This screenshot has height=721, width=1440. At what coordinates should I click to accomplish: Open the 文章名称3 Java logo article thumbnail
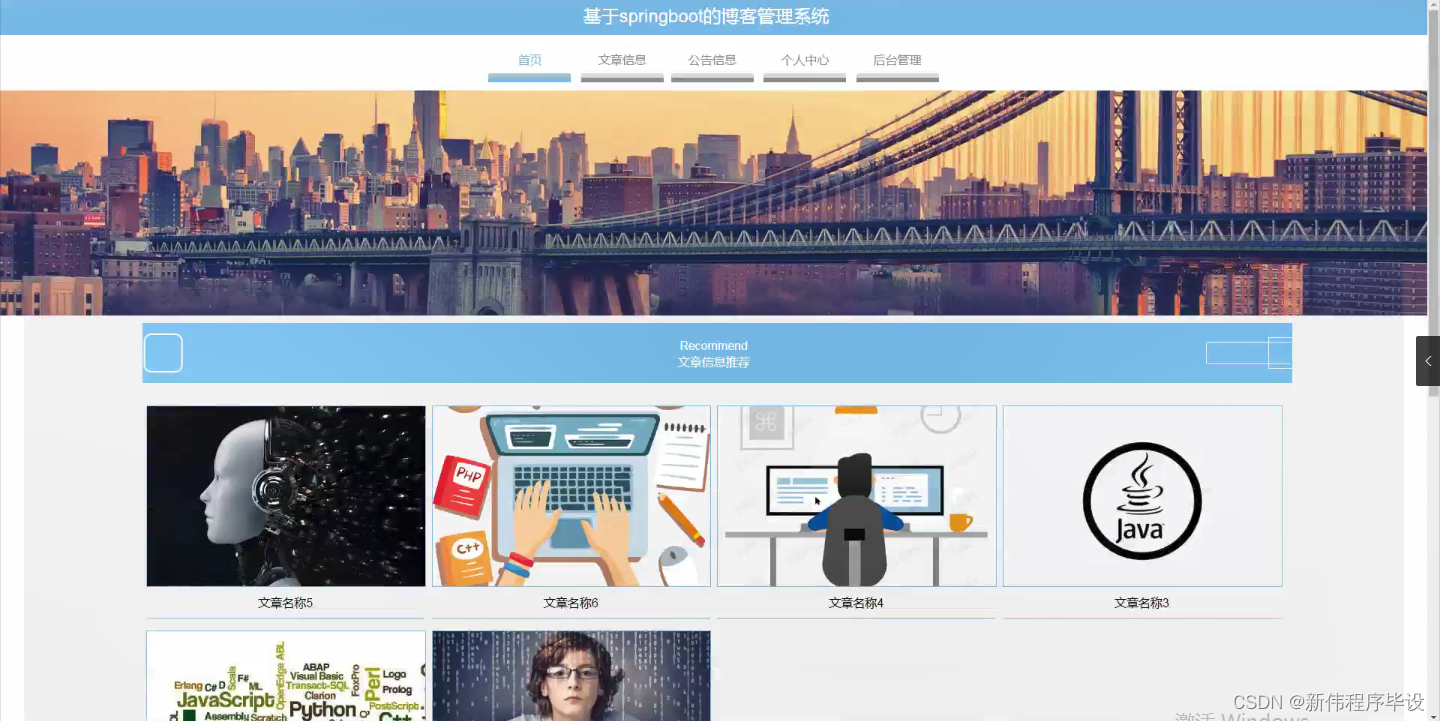1142,495
